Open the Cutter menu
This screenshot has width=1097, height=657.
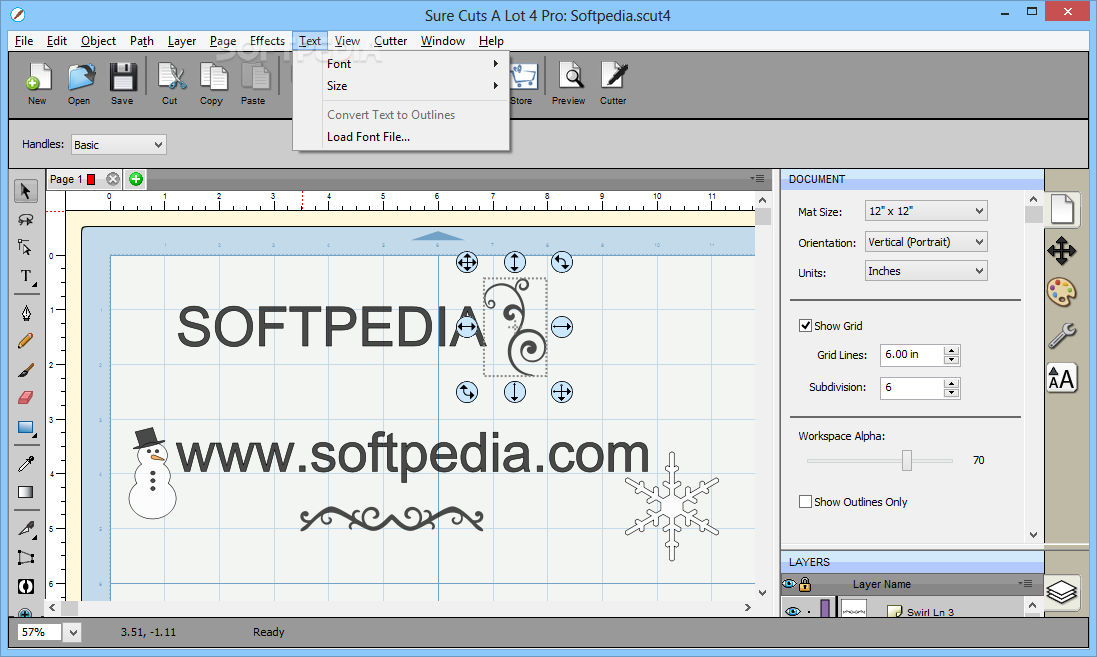tap(390, 41)
